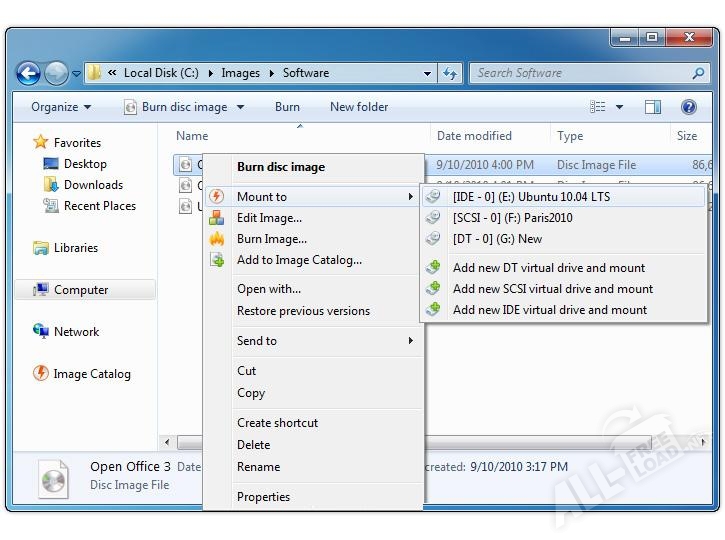The height and width of the screenshot is (540, 725).
Task: Click the Help question mark icon
Action: [688, 107]
